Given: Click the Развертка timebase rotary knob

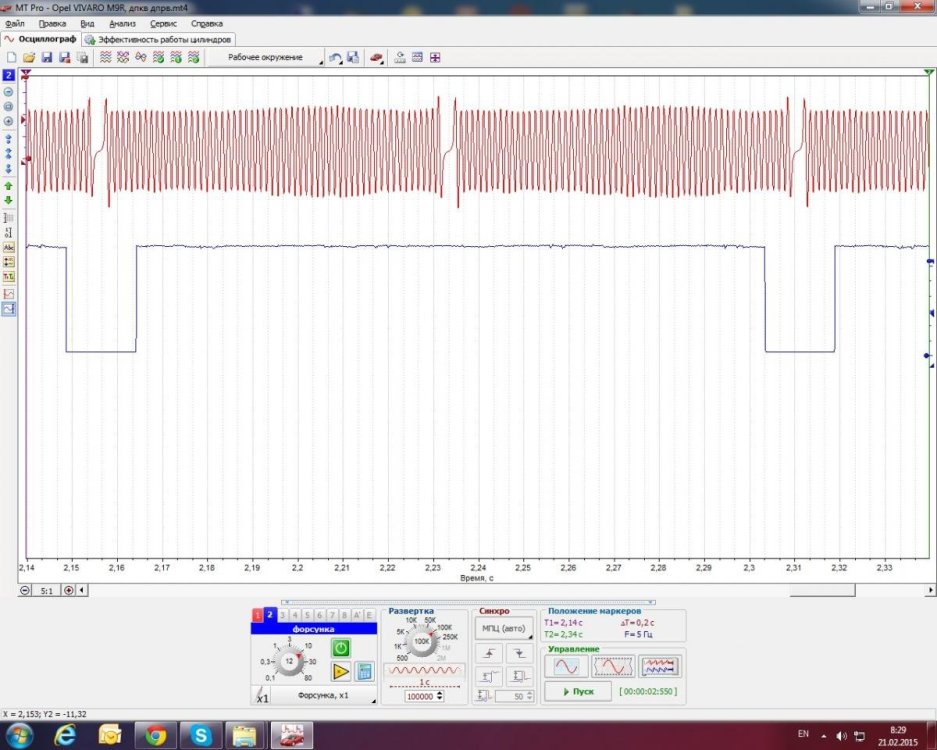Looking at the screenshot, I should tap(422, 641).
